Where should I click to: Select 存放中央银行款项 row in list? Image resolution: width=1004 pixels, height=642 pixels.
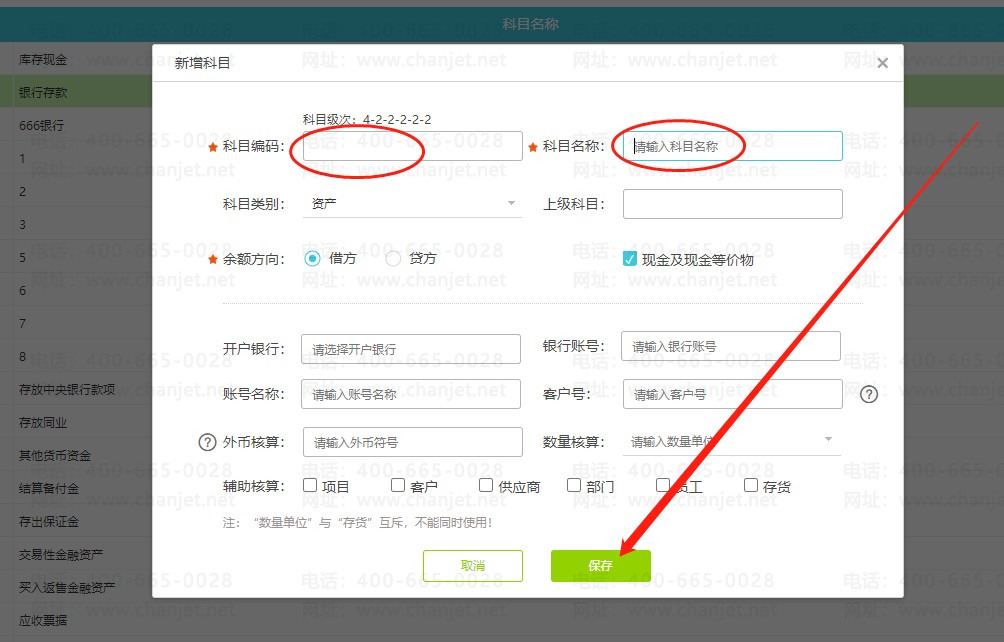76,389
